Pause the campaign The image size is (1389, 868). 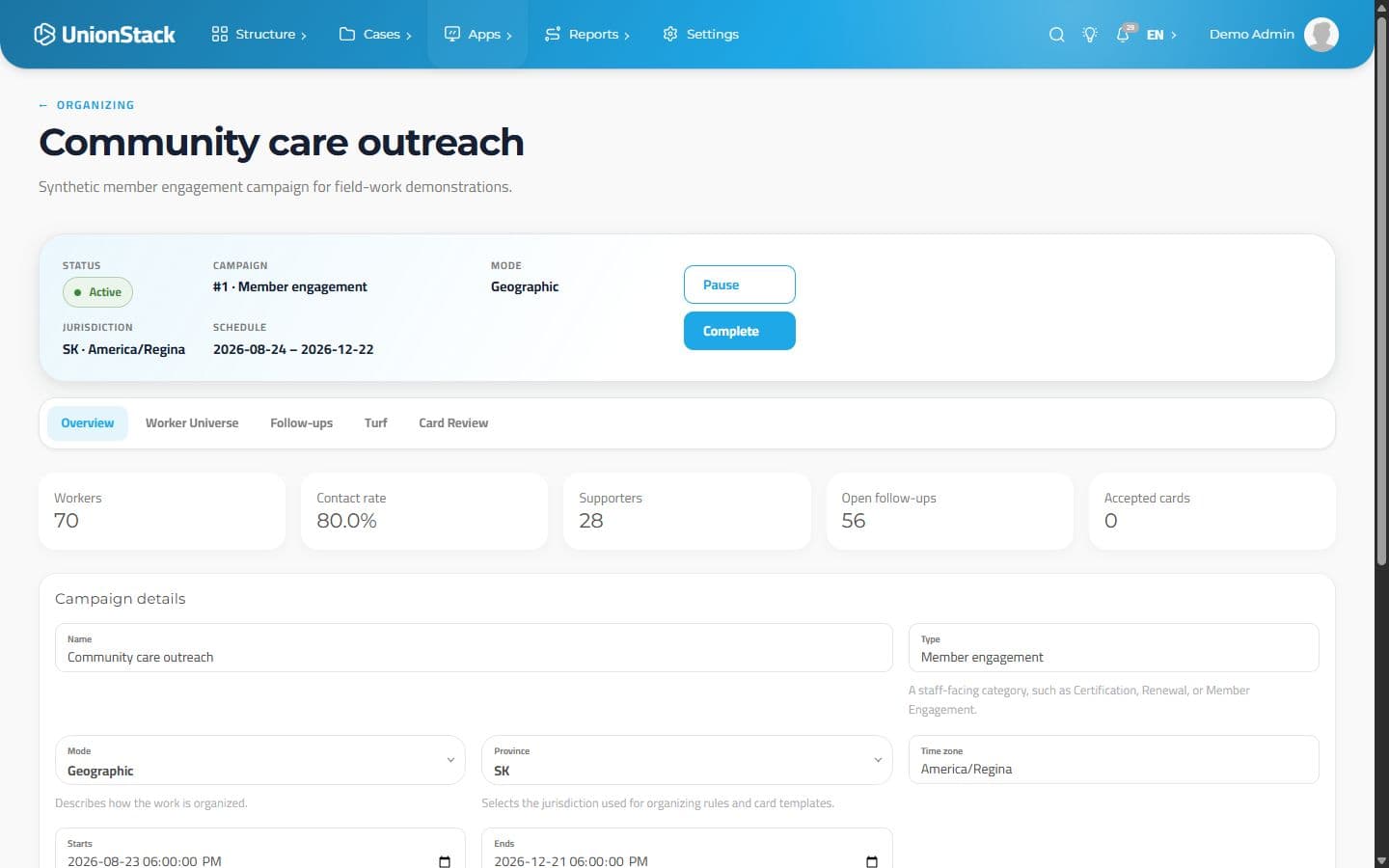coord(740,285)
